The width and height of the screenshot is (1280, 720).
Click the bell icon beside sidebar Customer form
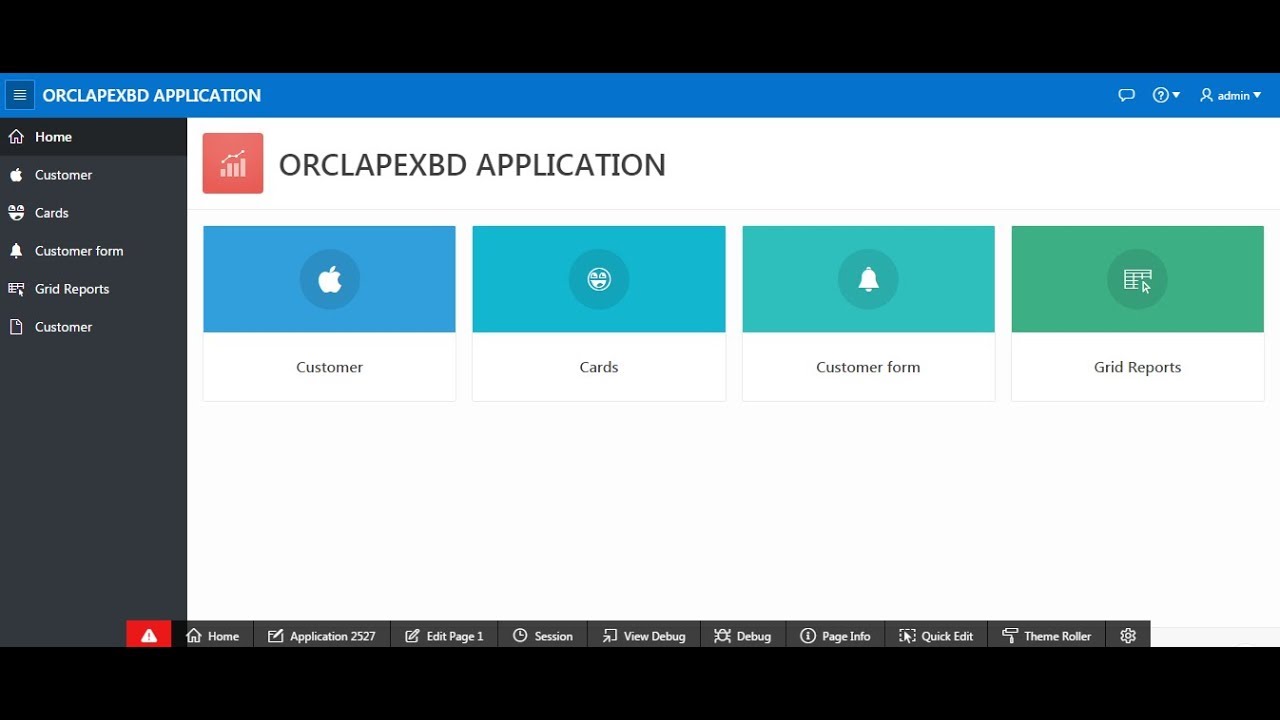coord(16,251)
